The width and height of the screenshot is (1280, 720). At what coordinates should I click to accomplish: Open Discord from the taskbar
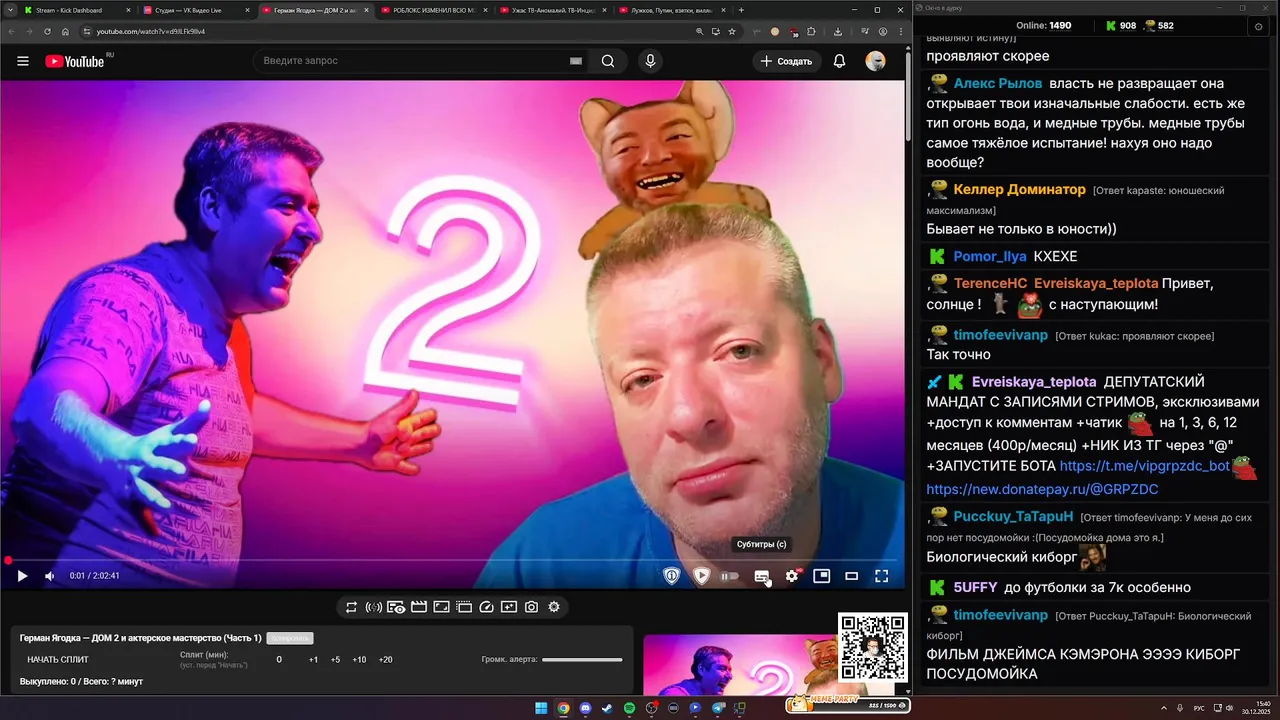point(585,708)
